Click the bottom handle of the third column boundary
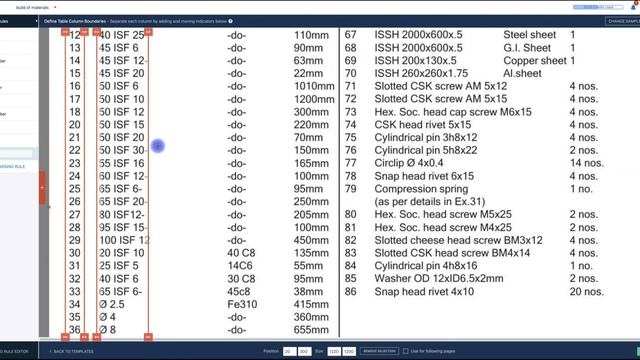The height and width of the screenshot is (360, 640). 97,337
